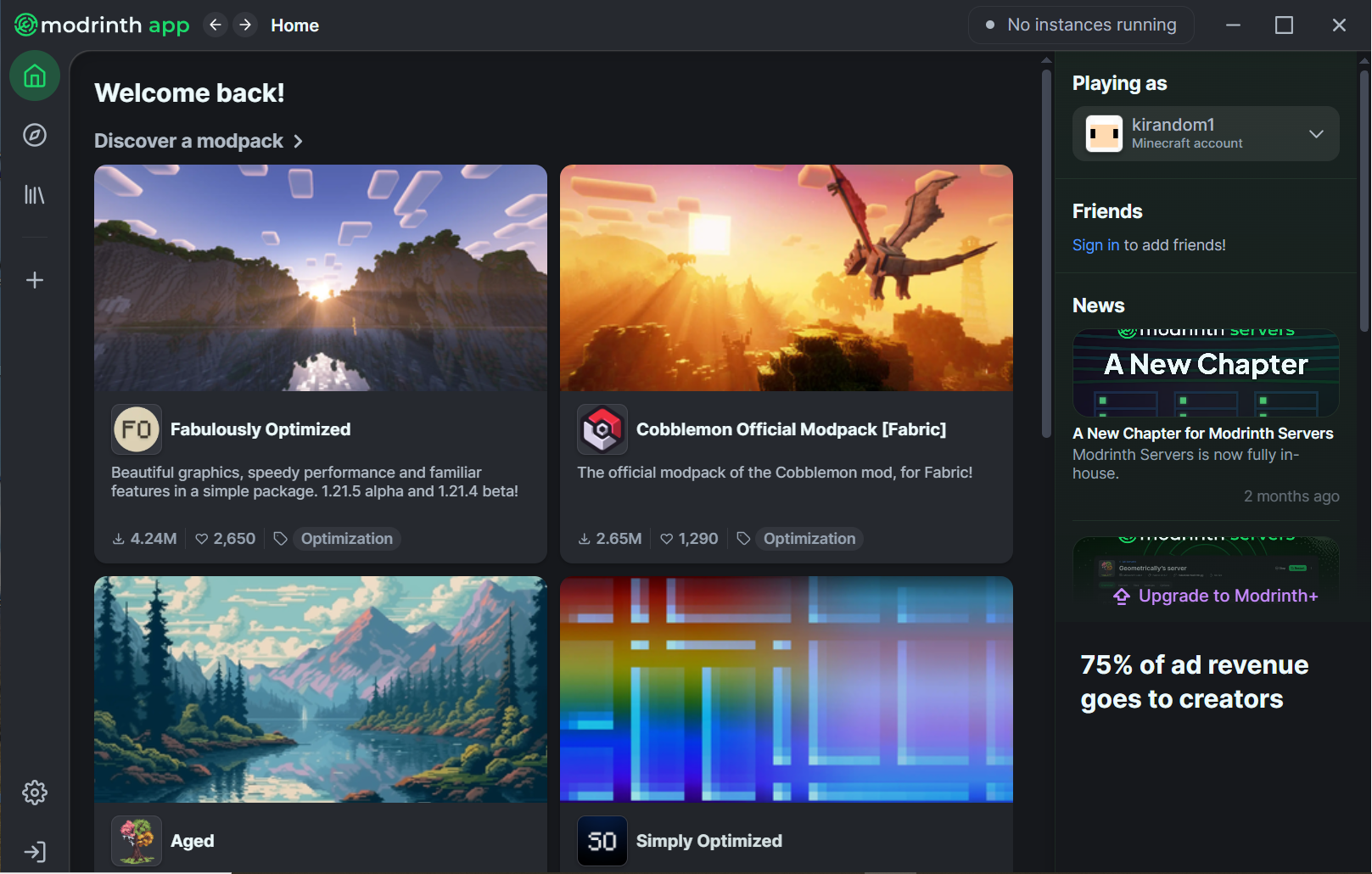The image size is (1372, 874).
Task: Open the Cobblemon modpack thumbnail image
Action: (x=786, y=278)
